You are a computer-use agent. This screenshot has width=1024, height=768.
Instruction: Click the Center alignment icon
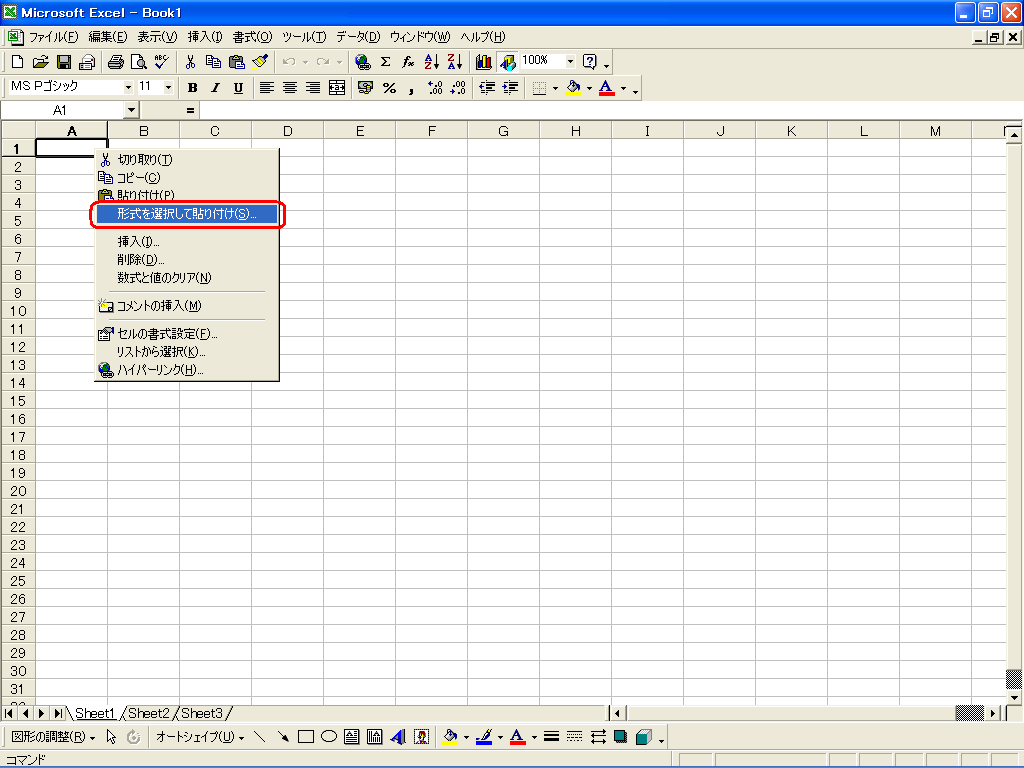290,88
